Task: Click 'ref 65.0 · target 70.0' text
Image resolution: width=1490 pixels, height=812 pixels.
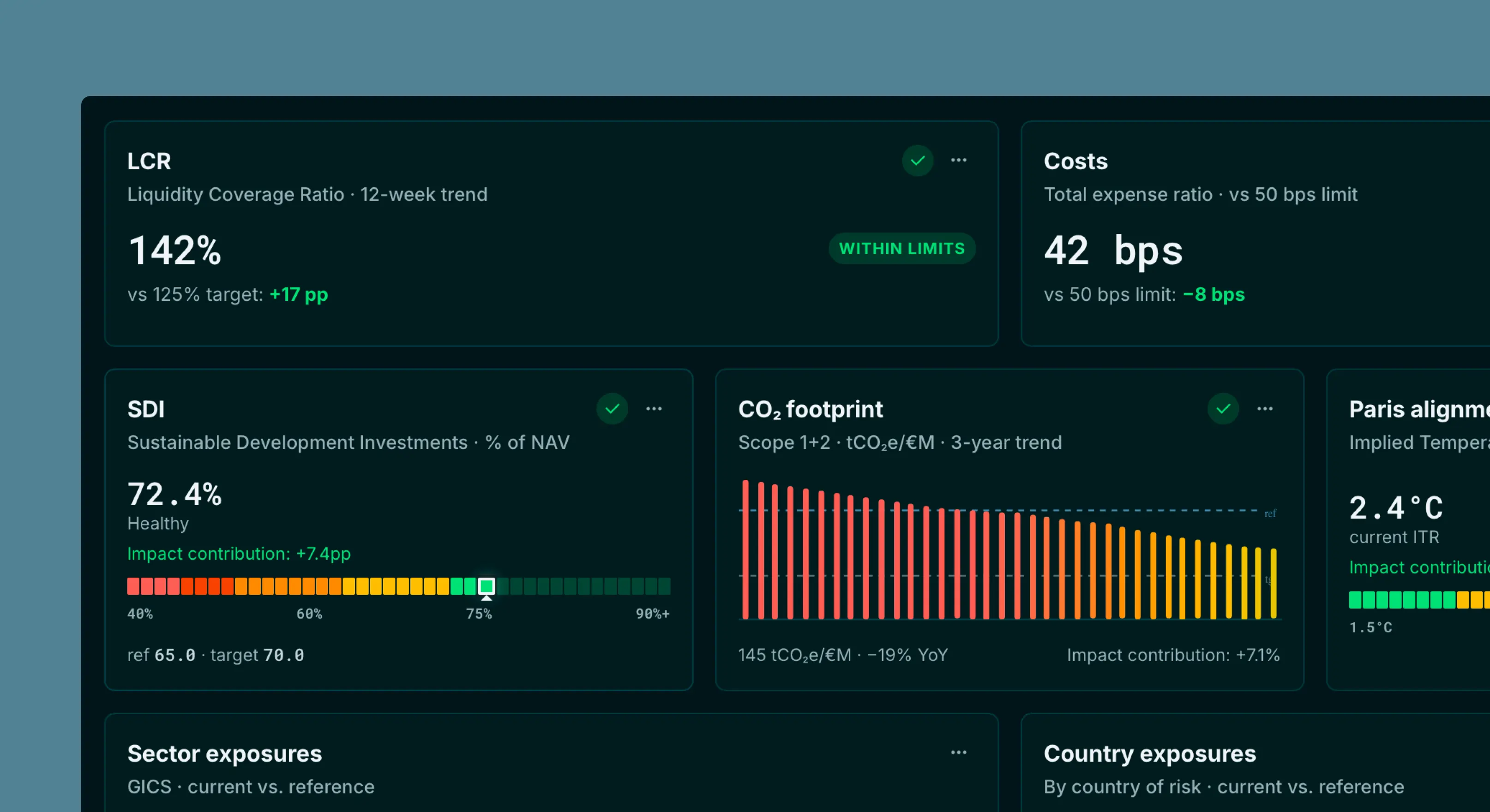Action: [216, 655]
